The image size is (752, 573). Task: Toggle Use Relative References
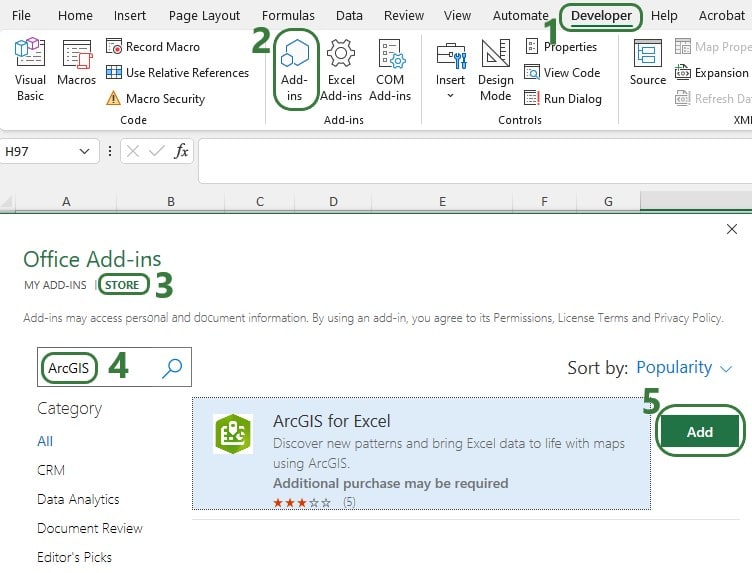pos(177,72)
